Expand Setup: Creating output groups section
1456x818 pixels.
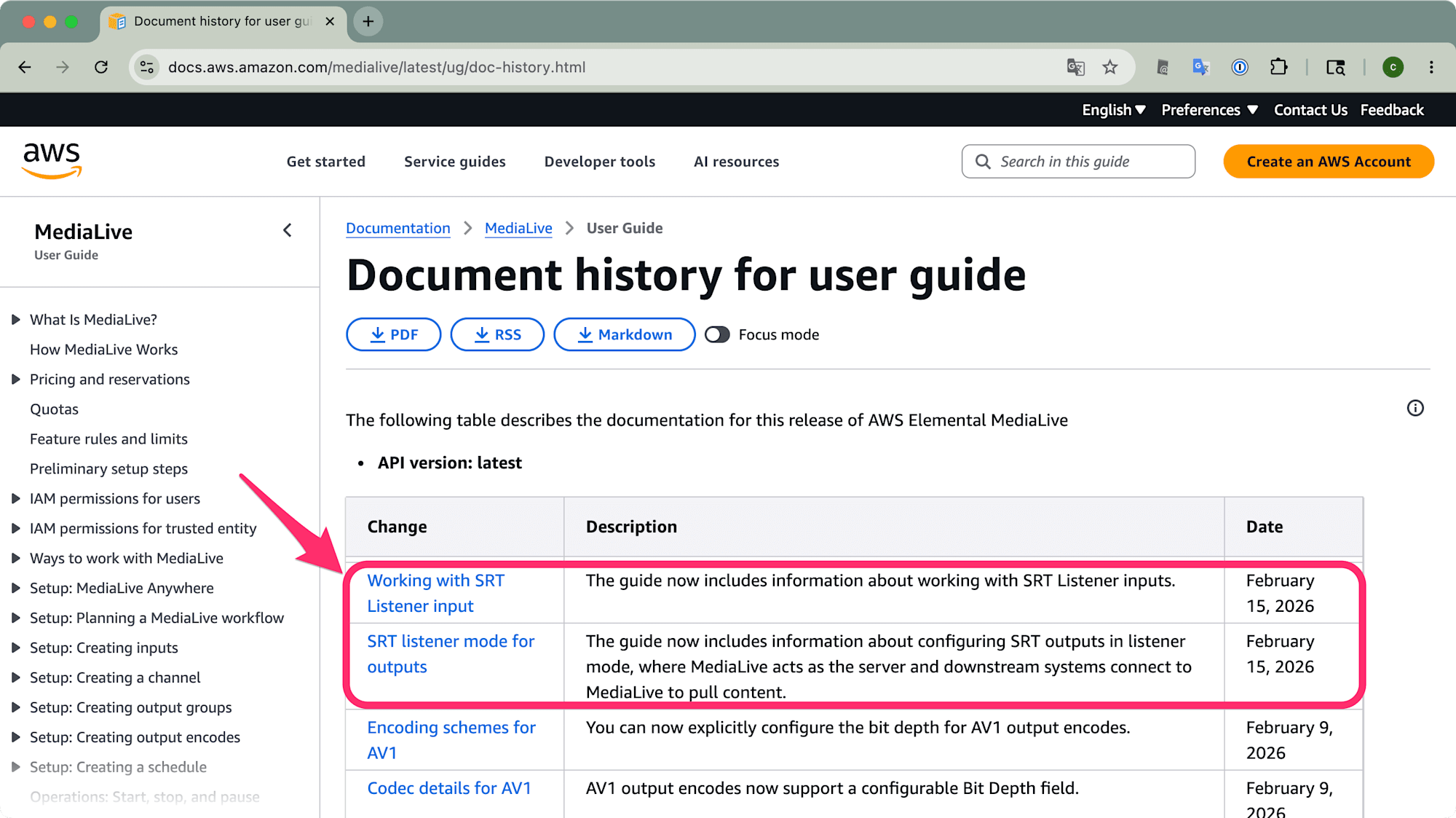pyautogui.click(x=15, y=708)
